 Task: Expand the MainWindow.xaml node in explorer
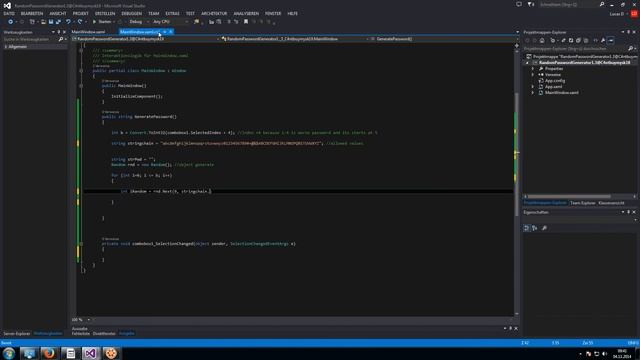[x=533, y=93]
